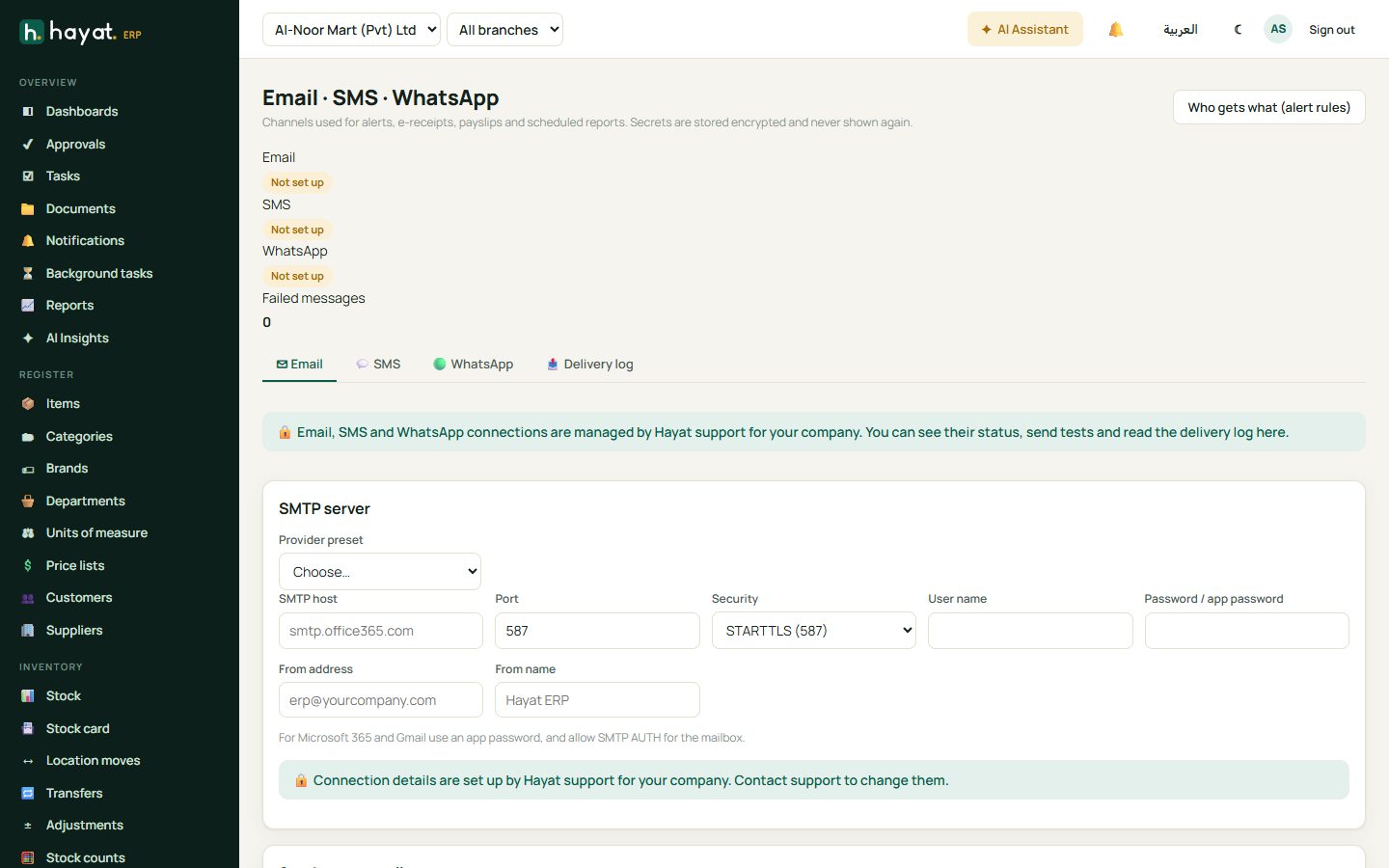Click the Background tasks hourglass icon
Viewport: 1389px width, 868px height.
pyautogui.click(x=28, y=274)
